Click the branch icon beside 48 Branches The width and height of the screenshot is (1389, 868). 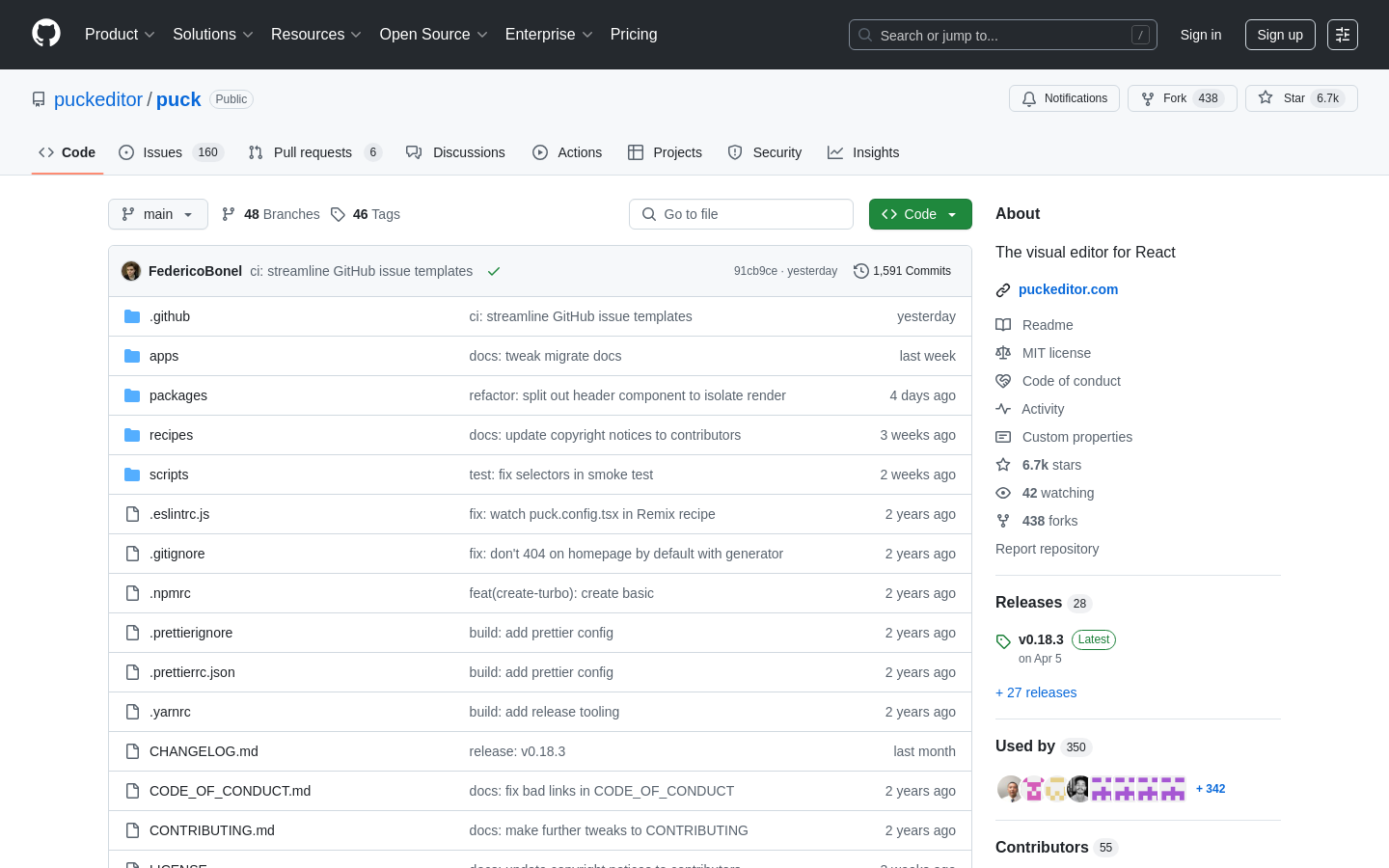coord(229,214)
